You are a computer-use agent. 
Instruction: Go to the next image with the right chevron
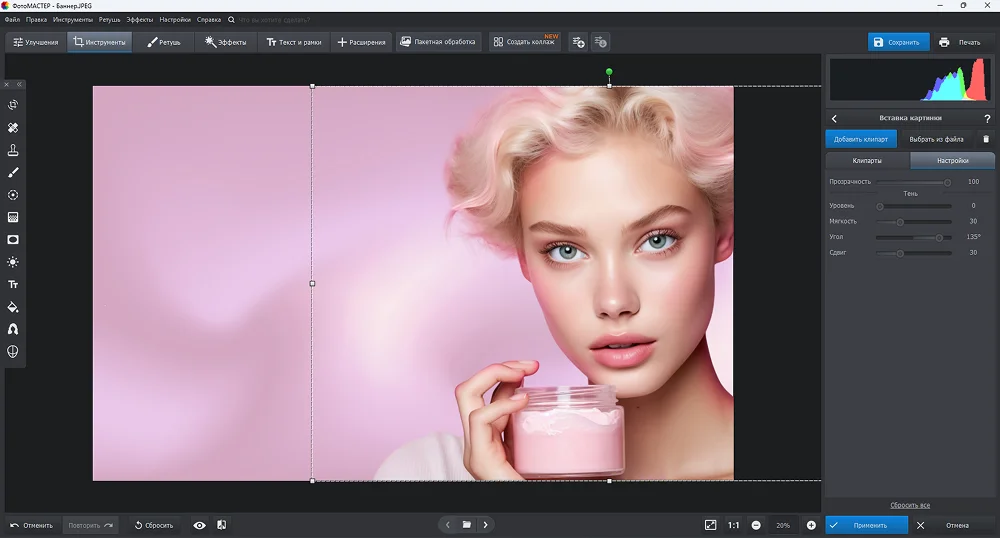pyautogui.click(x=486, y=525)
